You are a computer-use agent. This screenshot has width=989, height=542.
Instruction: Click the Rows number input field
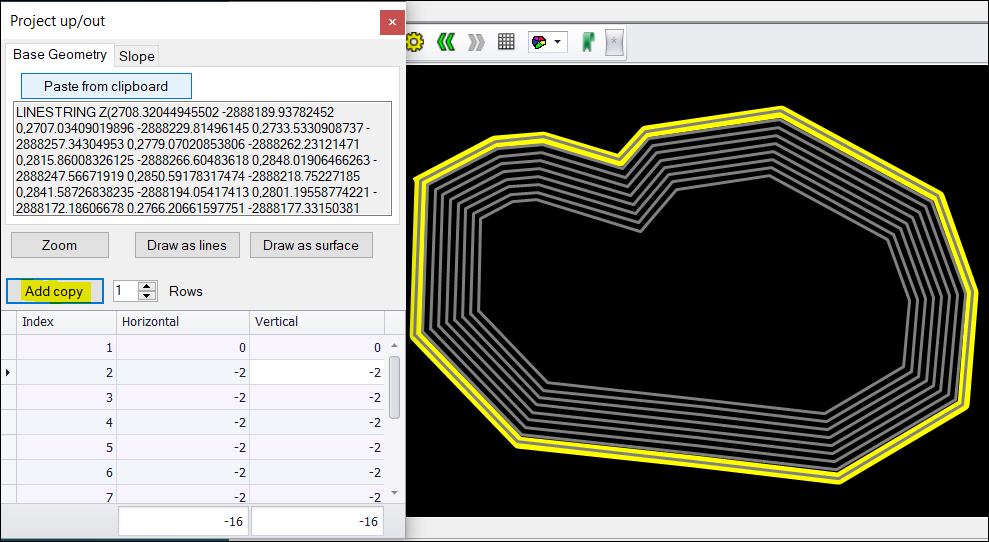[x=124, y=291]
